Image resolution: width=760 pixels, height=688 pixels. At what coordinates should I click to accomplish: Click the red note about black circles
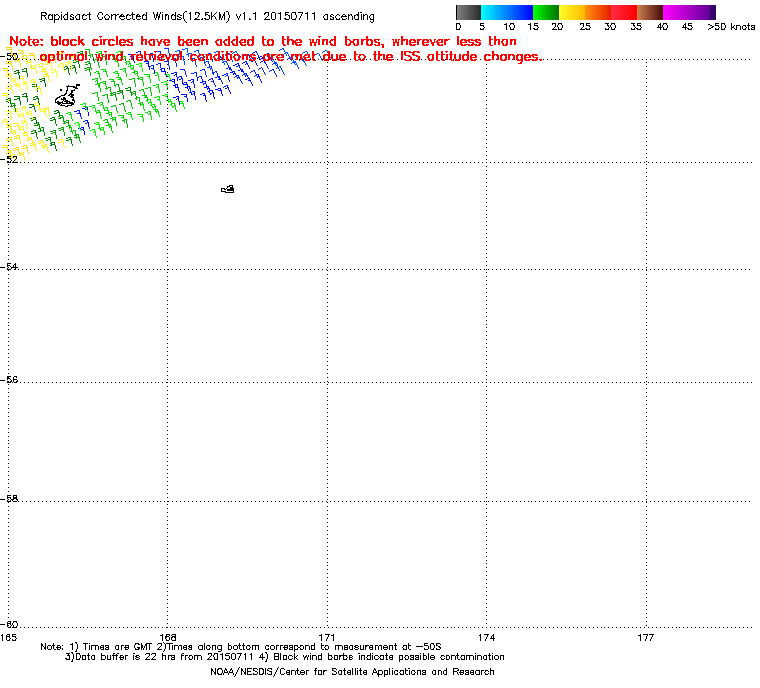pos(275,49)
